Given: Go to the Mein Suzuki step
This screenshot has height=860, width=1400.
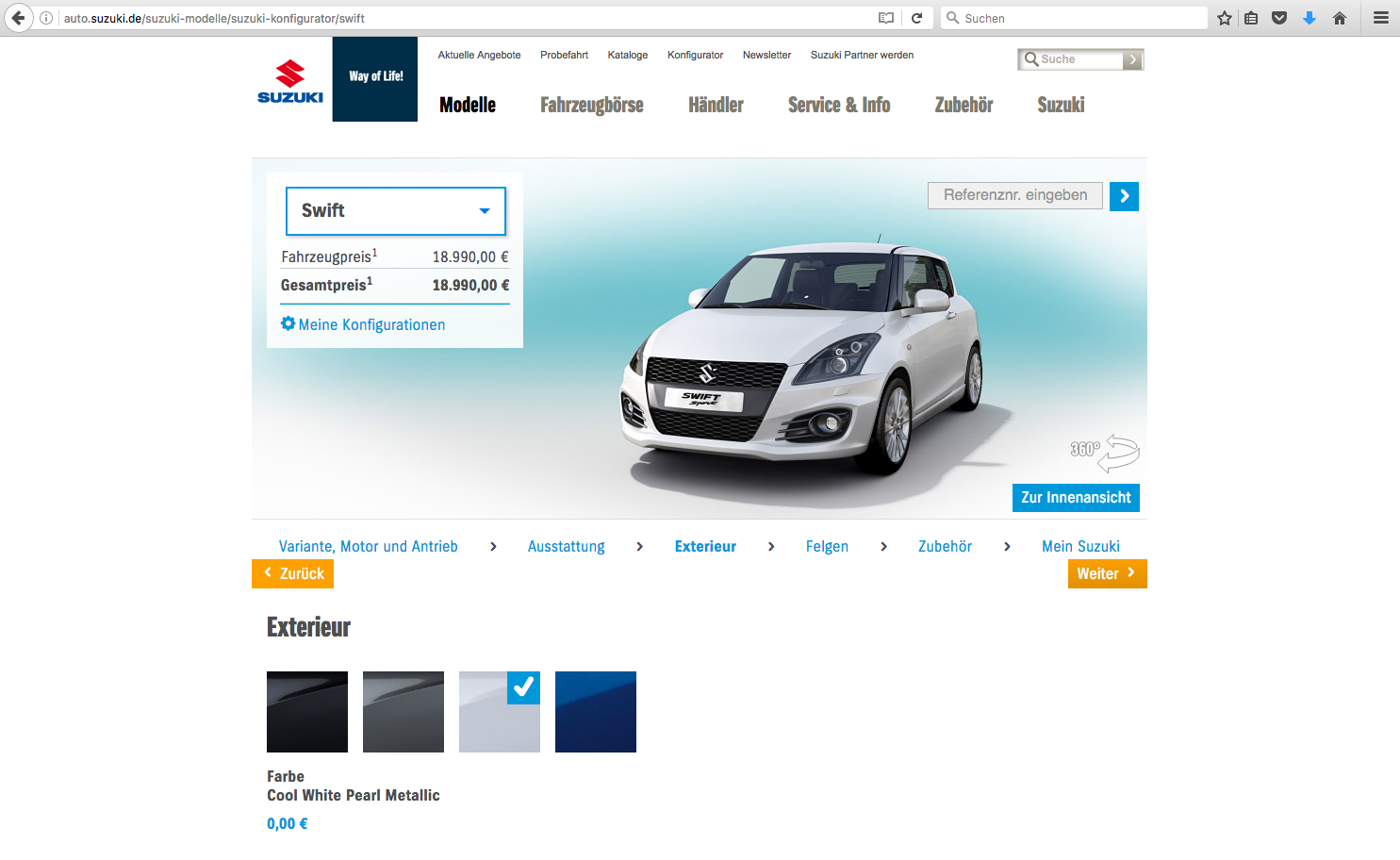Looking at the screenshot, I should (1080, 547).
